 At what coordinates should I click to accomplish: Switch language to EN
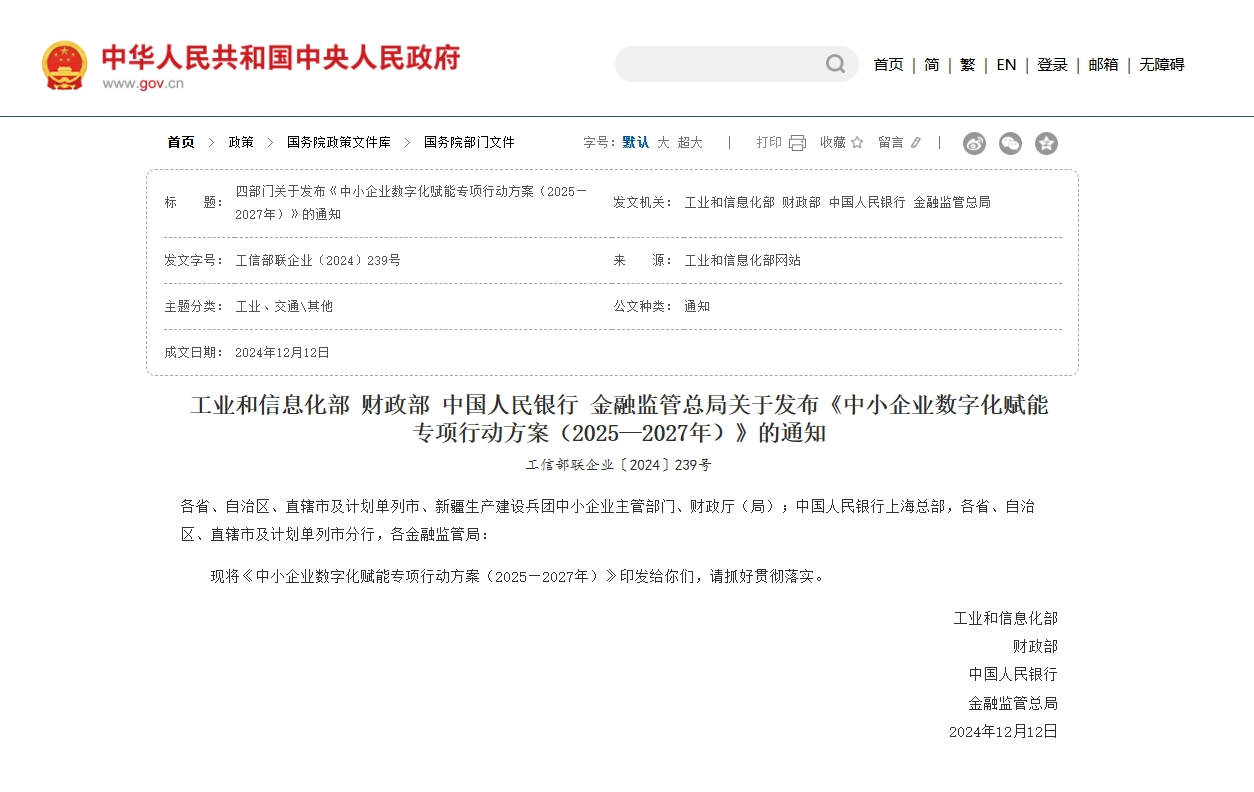(1006, 65)
